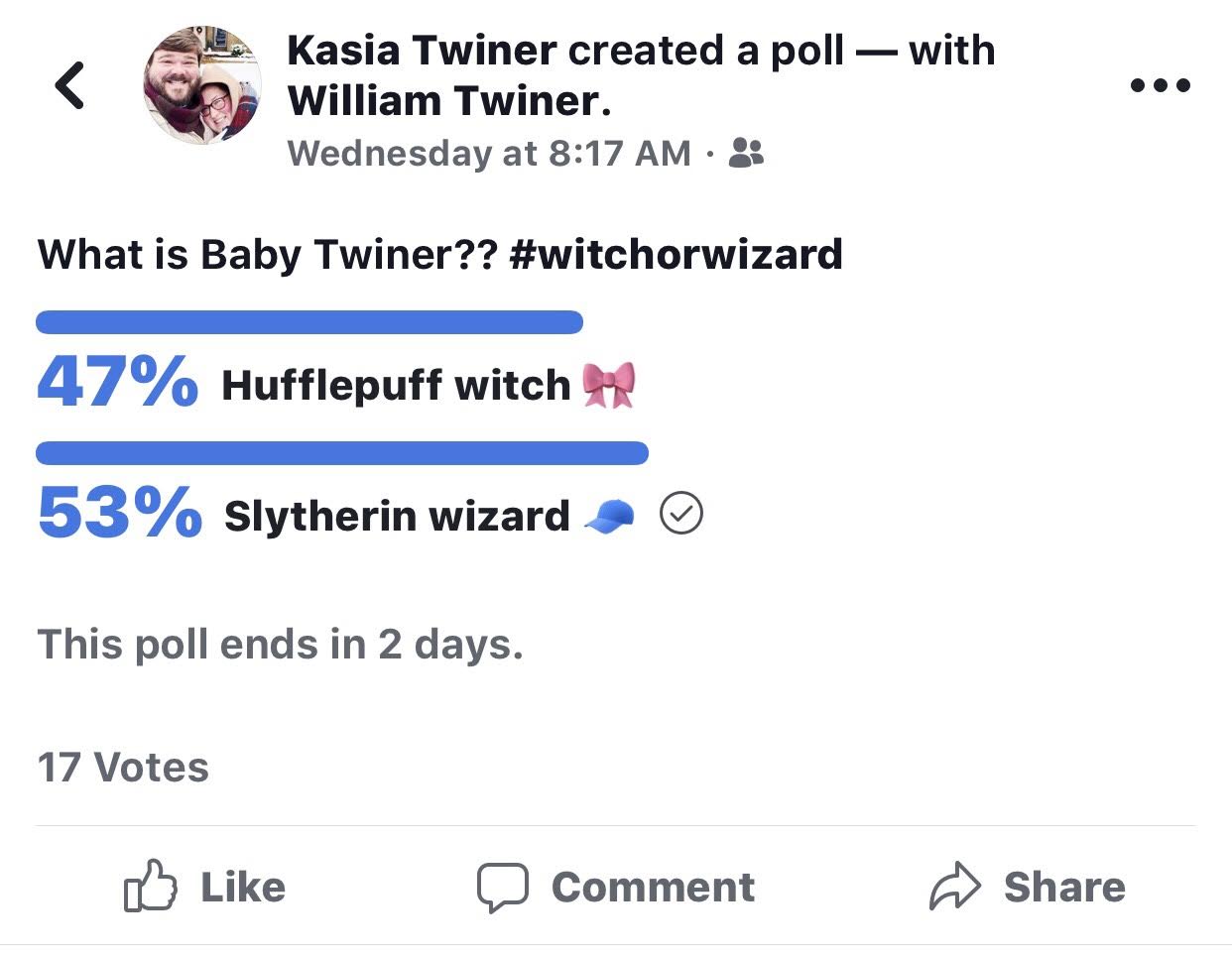This screenshot has width=1232, height=955.
Task: Toggle the checkmark beside Slytherin wizard
Action: coord(681,515)
